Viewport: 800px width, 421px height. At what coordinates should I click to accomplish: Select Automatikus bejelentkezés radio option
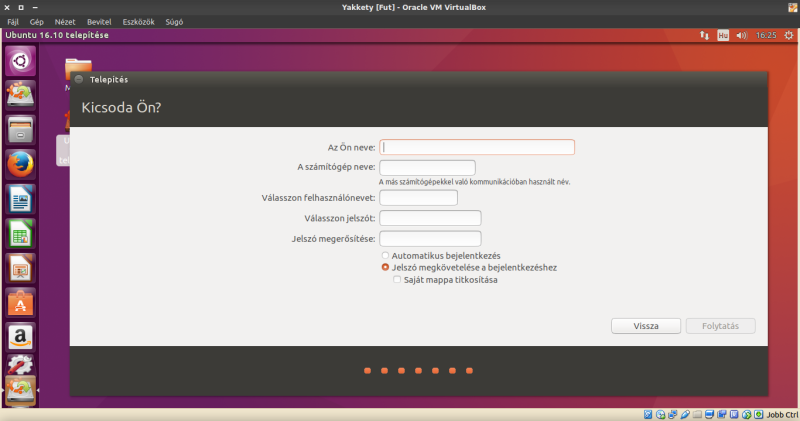[386, 256]
